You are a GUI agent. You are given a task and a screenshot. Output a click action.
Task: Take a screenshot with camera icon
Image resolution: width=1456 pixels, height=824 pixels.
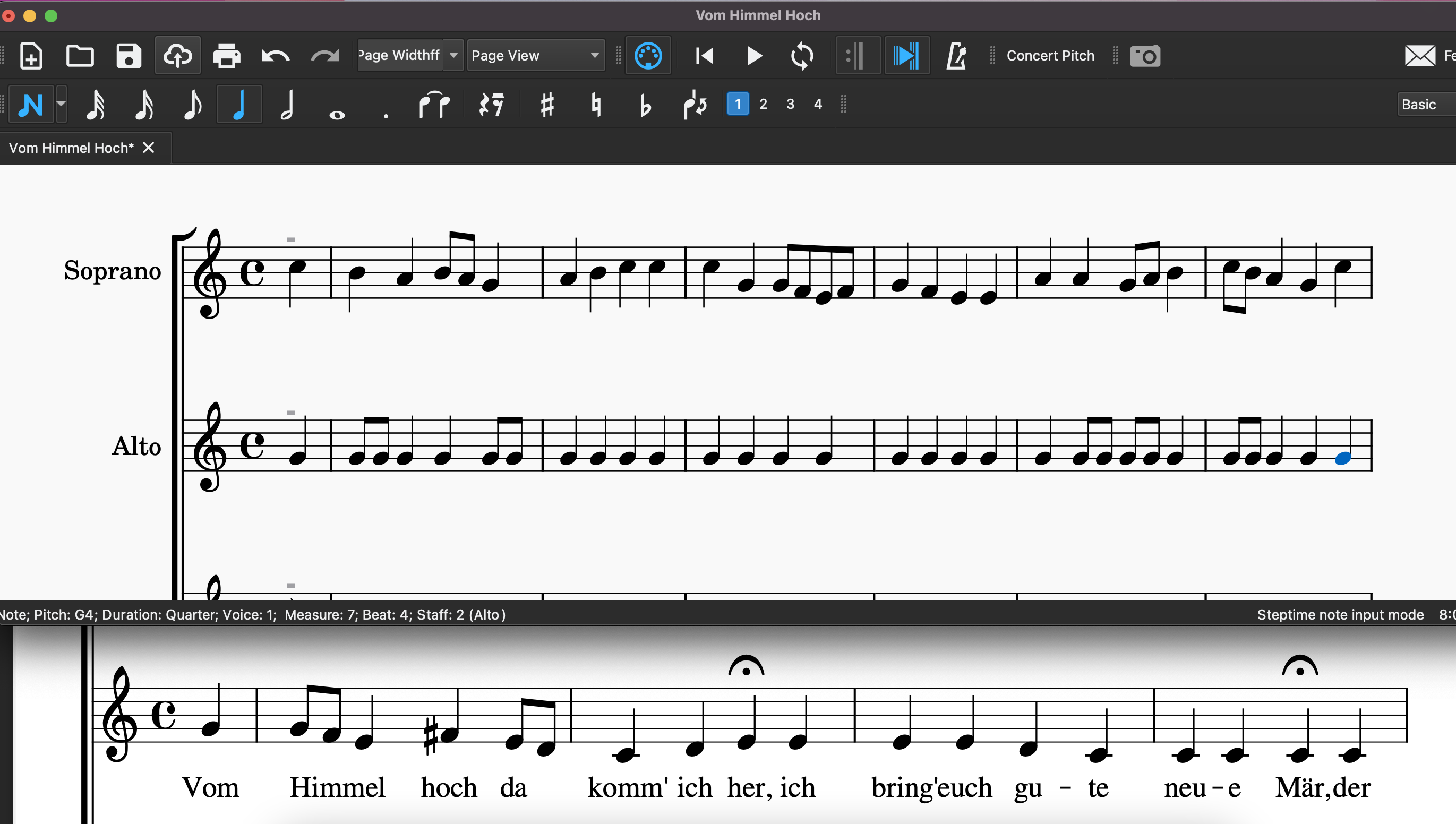tap(1145, 55)
